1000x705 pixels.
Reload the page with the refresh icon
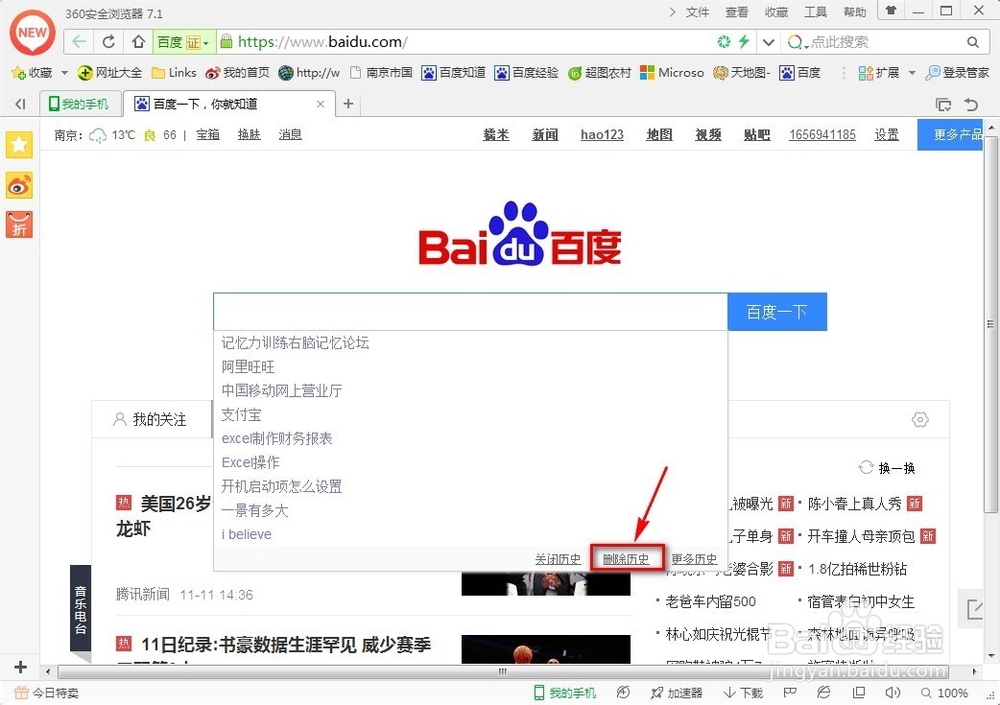tap(108, 42)
